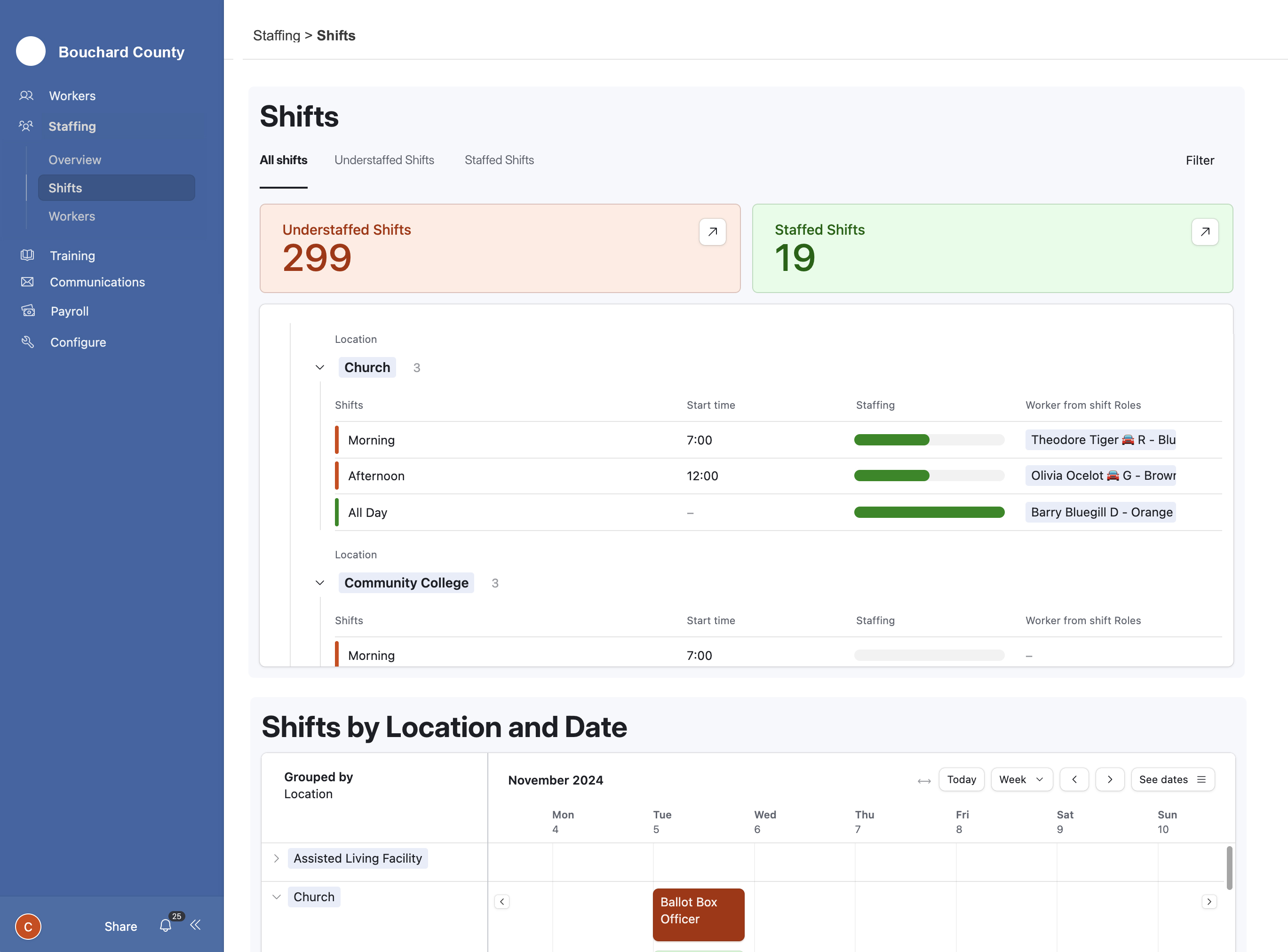Open Configure using the wrench icon
This screenshot has width=1288, height=952.
tap(27, 342)
